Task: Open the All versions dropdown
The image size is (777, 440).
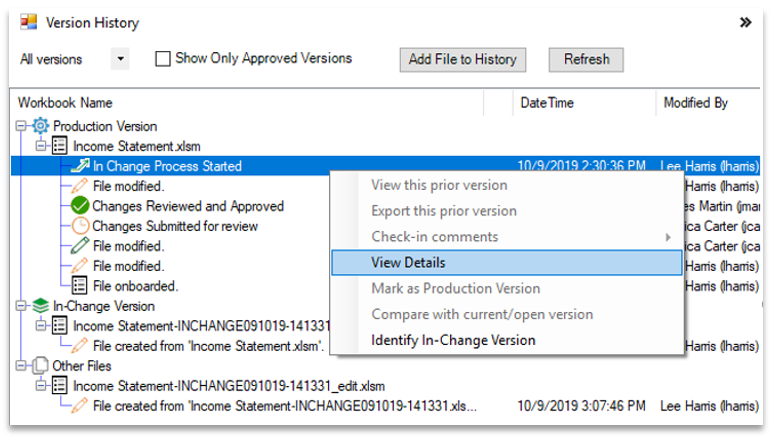Action: point(120,59)
